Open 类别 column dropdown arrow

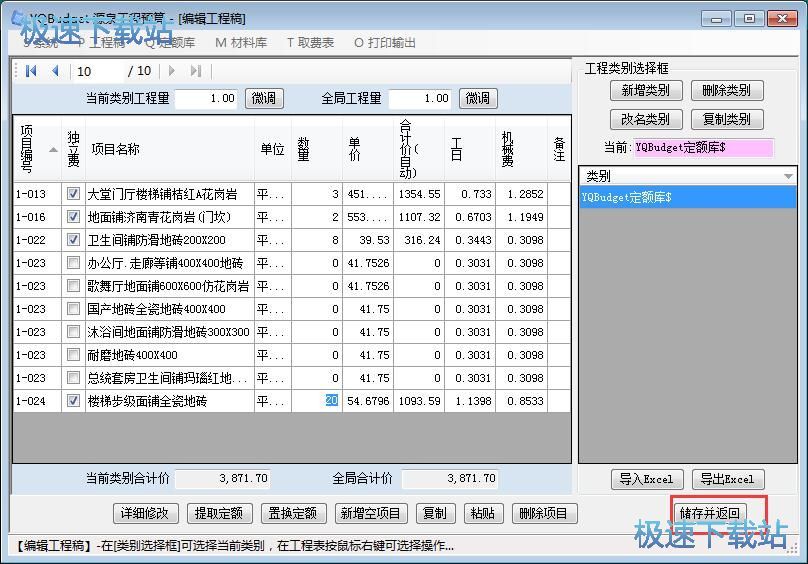[x=788, y=176]
